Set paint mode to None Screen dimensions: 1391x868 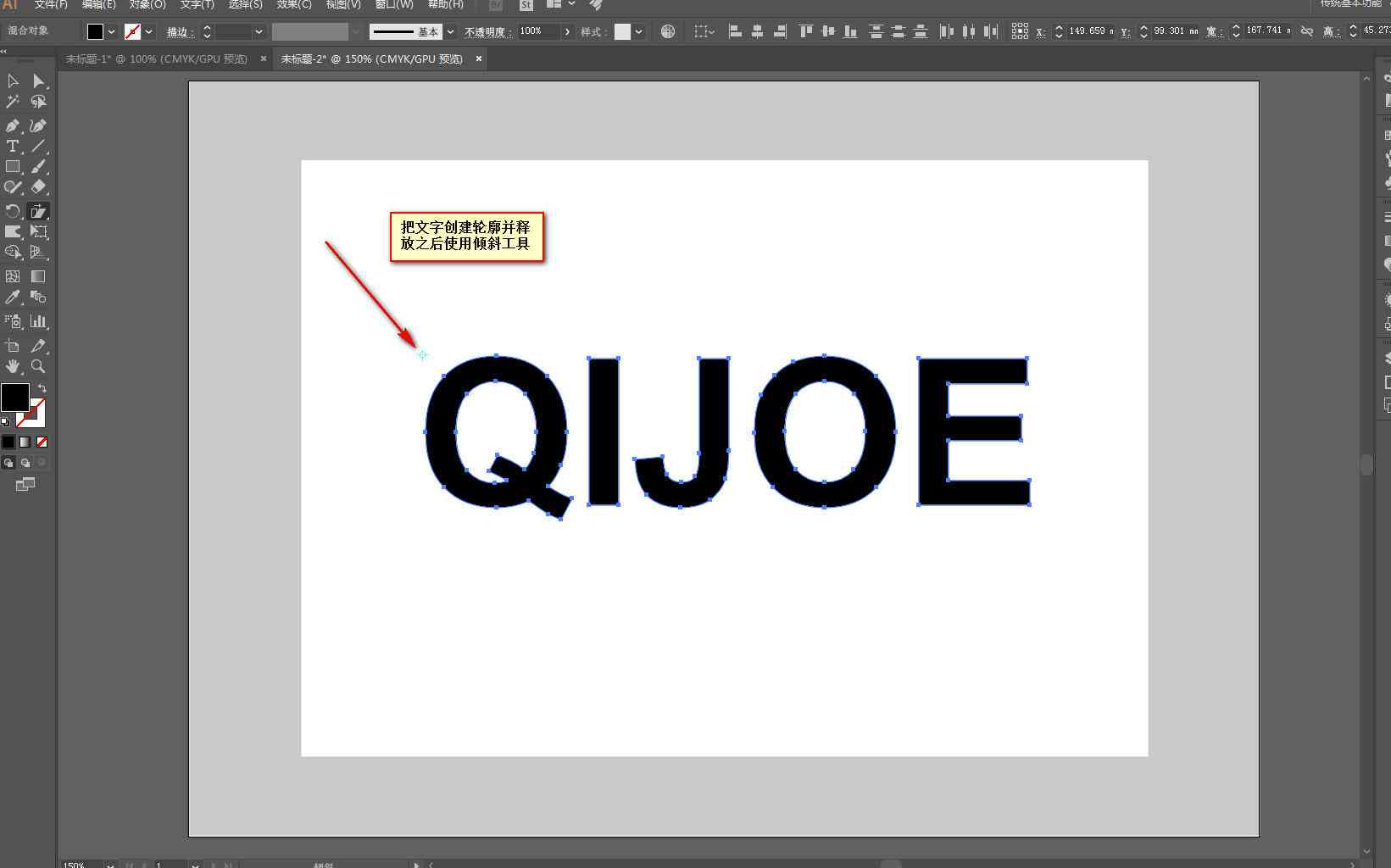coord(42,442)
